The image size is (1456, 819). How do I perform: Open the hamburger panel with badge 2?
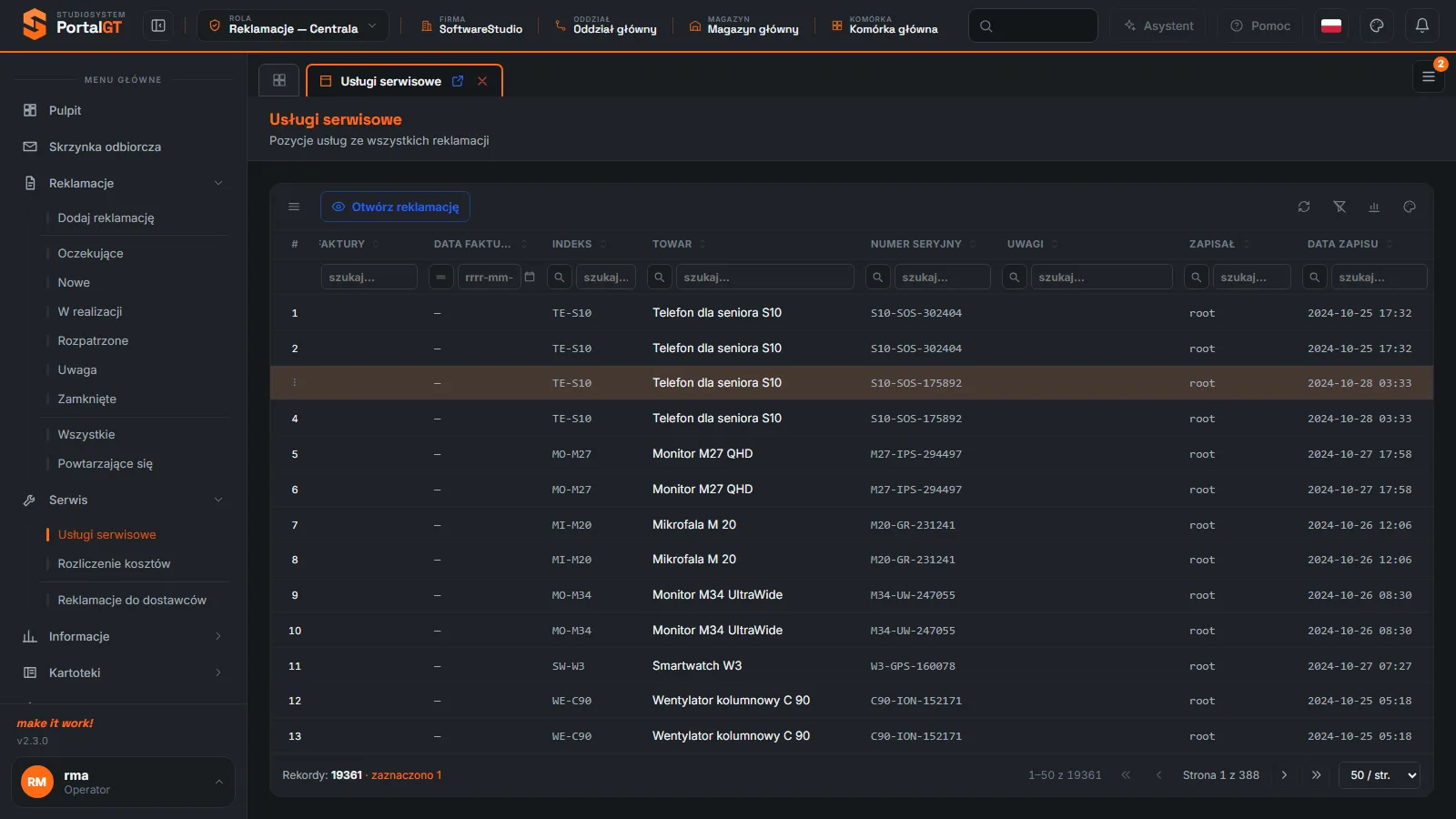coord(1429,76)
